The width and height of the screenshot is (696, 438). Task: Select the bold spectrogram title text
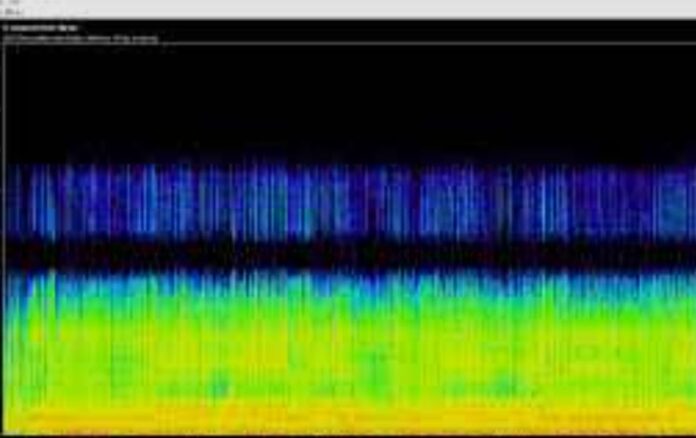click(40, 28)
